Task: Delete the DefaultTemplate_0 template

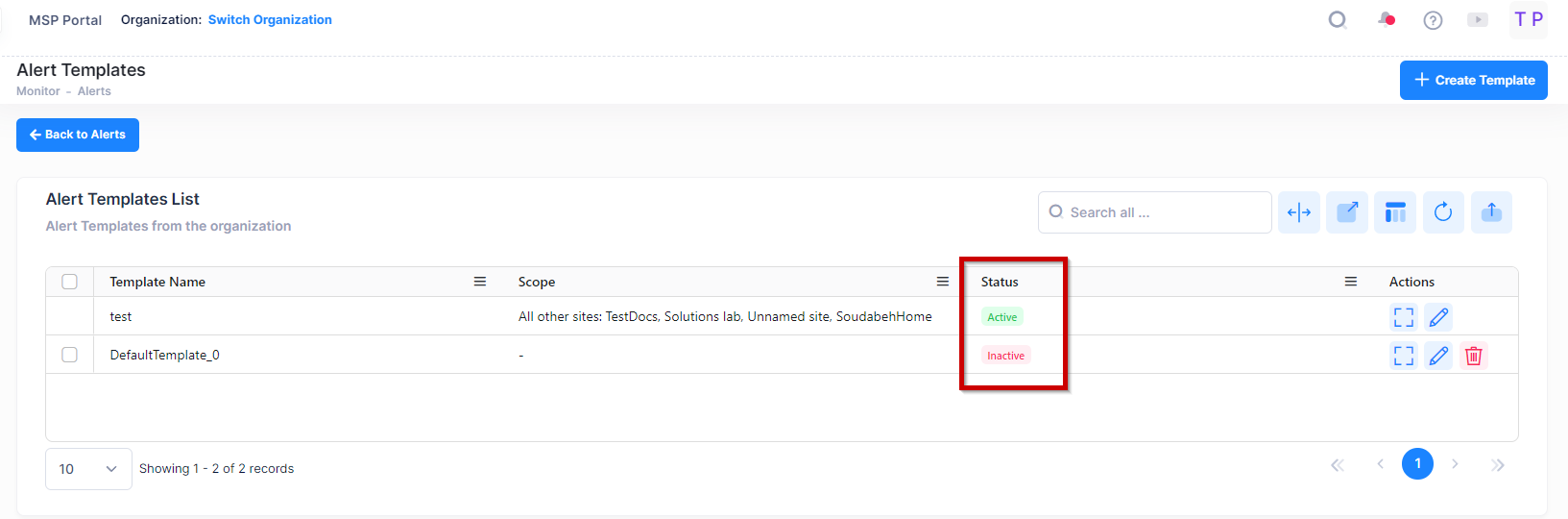Action: point(1474,356)
